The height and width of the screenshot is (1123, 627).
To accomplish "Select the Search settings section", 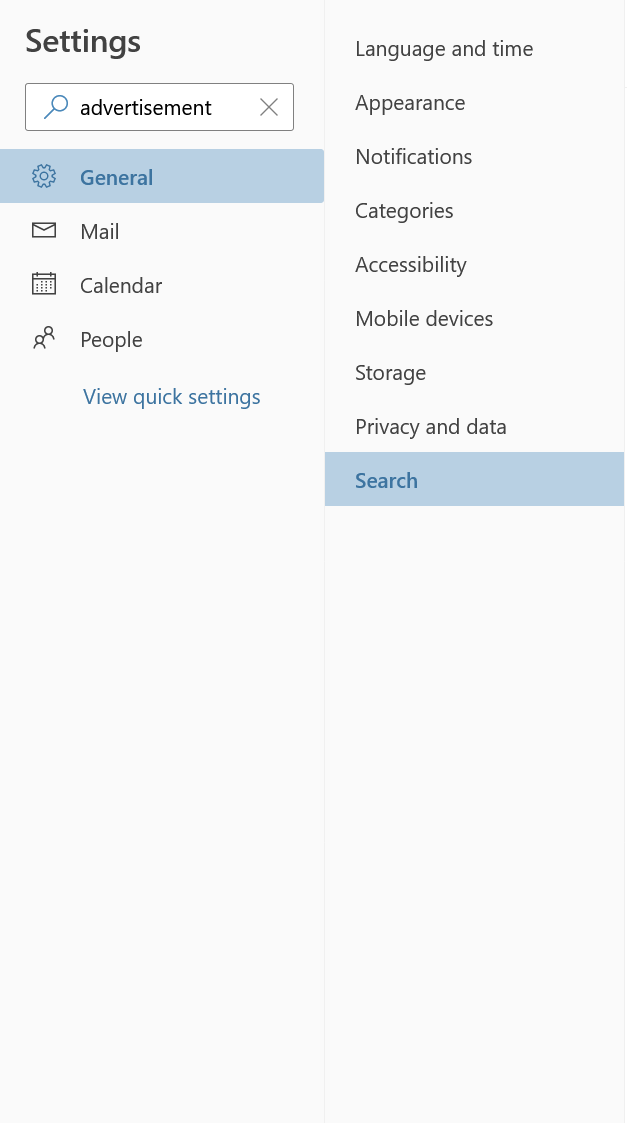I will [386, 480].
